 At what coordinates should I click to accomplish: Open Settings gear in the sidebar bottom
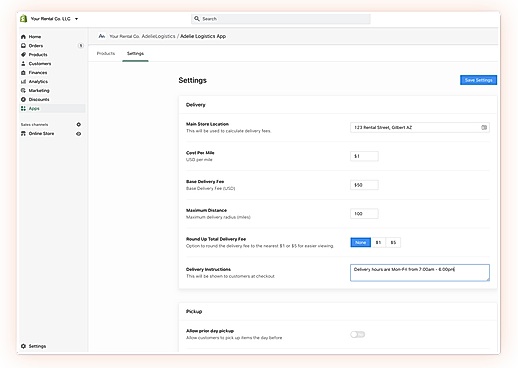tap(23, 346)
